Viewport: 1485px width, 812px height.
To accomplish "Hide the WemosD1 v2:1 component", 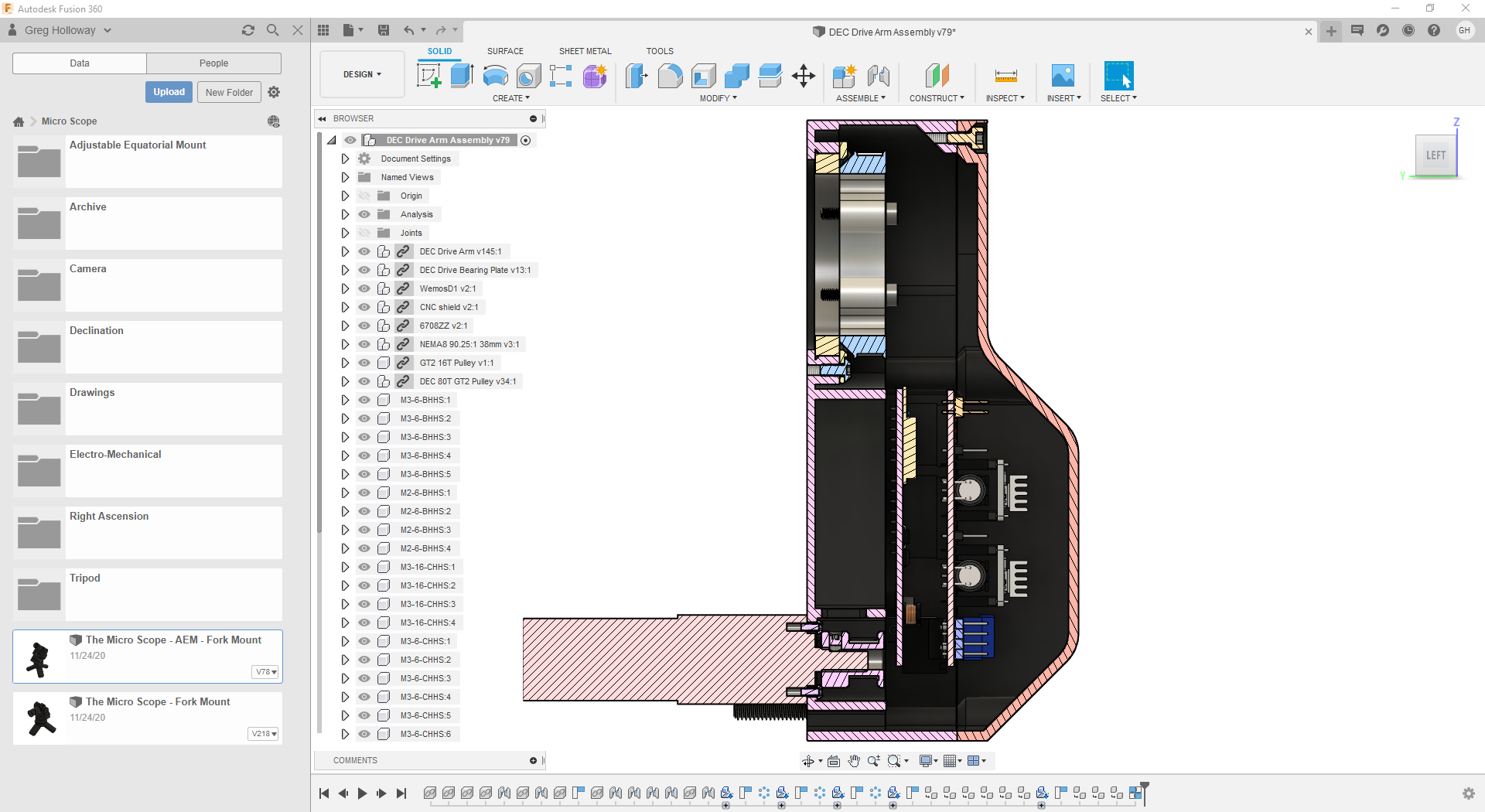I will point(364,288).
